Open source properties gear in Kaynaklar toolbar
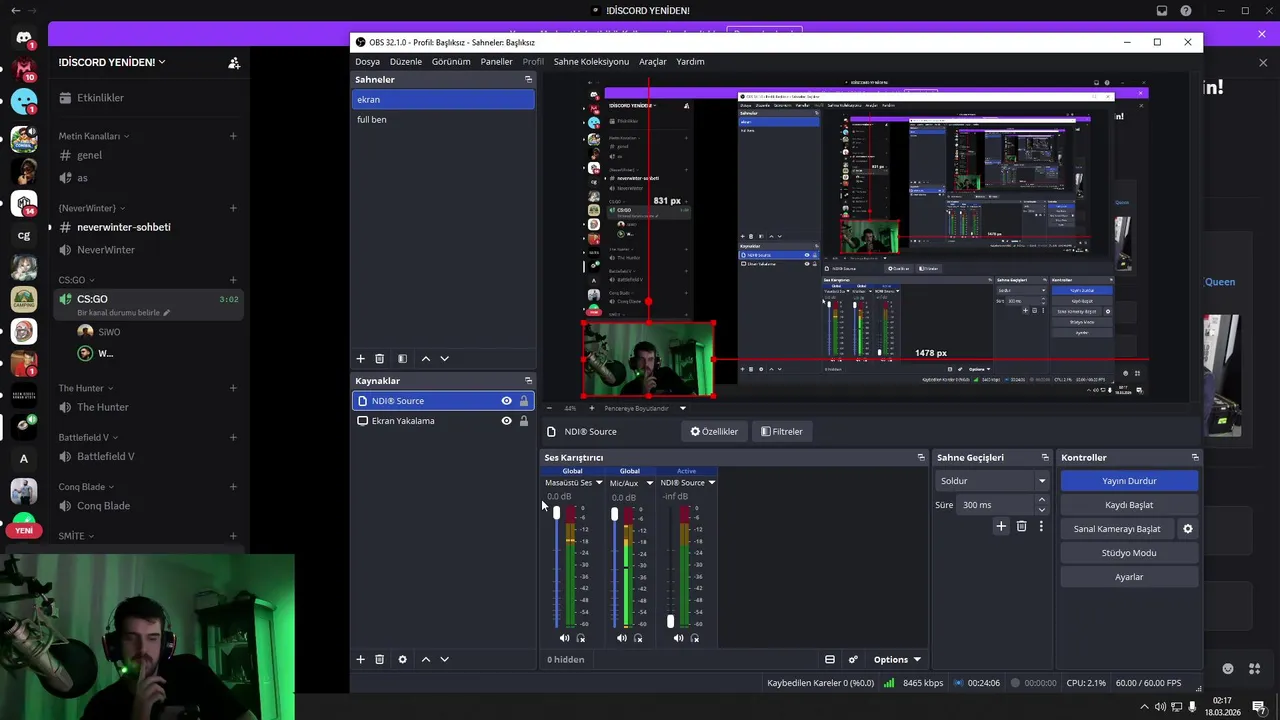1280x720 pixels. 402,659
